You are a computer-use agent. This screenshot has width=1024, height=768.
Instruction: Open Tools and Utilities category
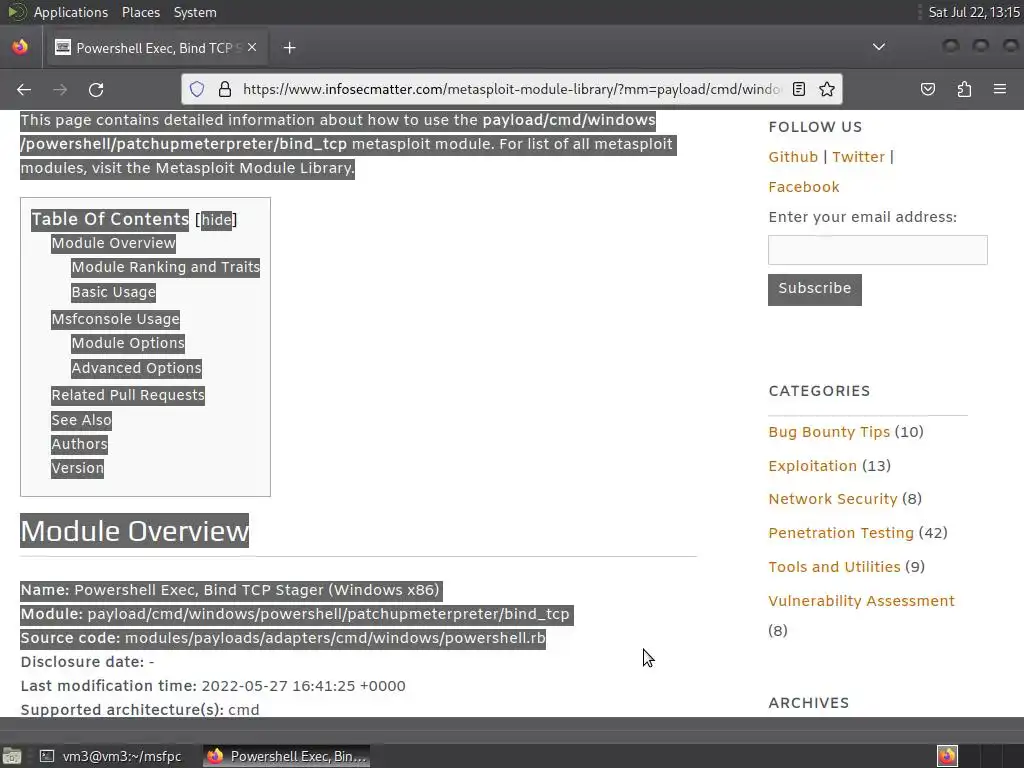(834, 567)
